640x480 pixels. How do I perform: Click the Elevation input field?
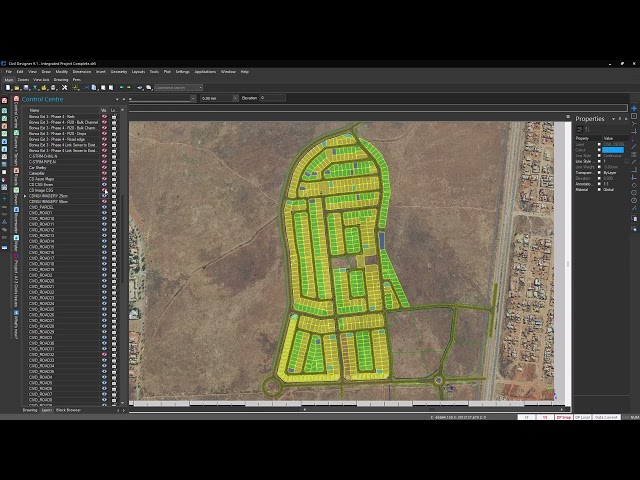click(273, 98)
